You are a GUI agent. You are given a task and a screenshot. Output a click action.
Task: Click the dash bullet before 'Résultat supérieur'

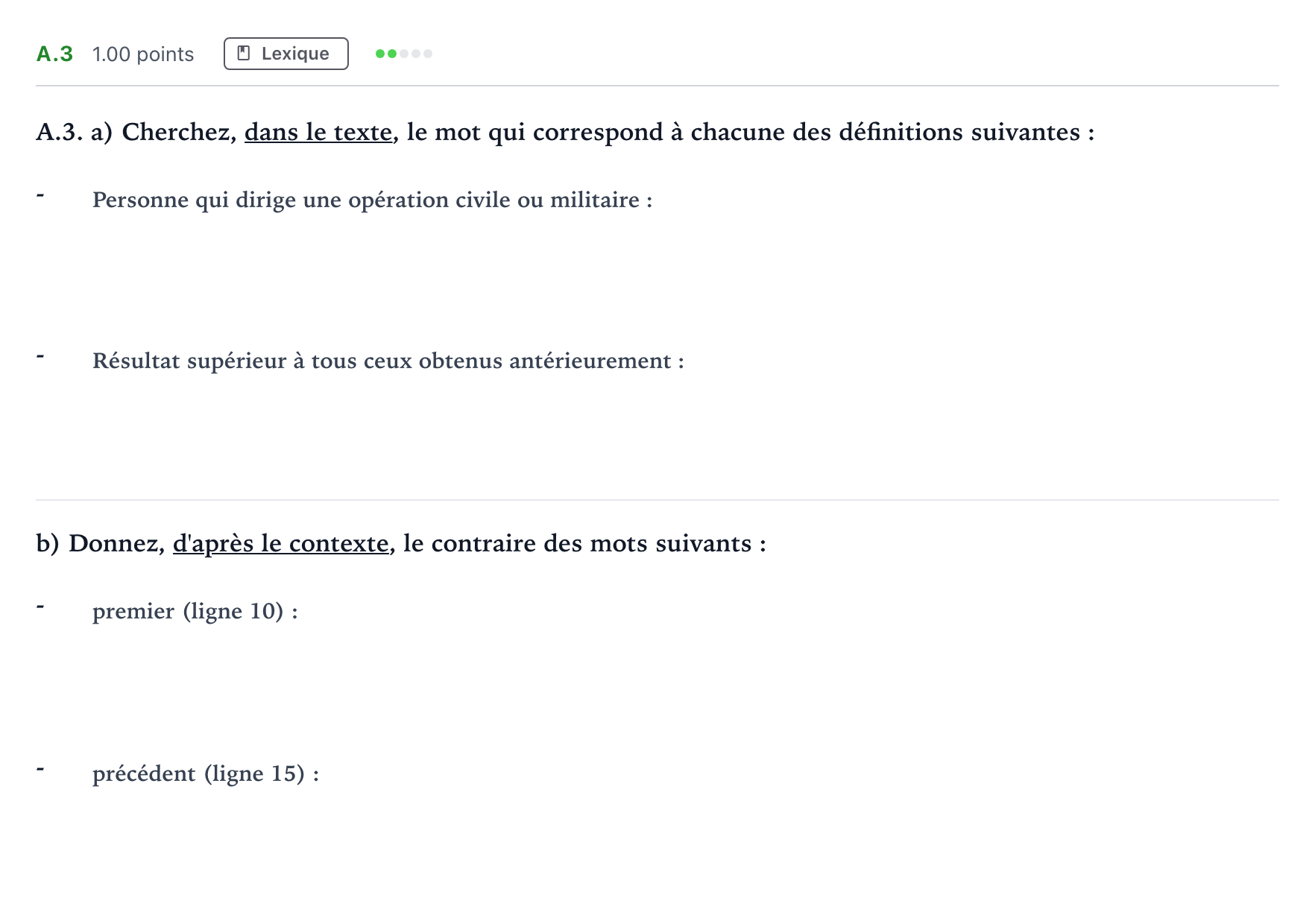40,357
